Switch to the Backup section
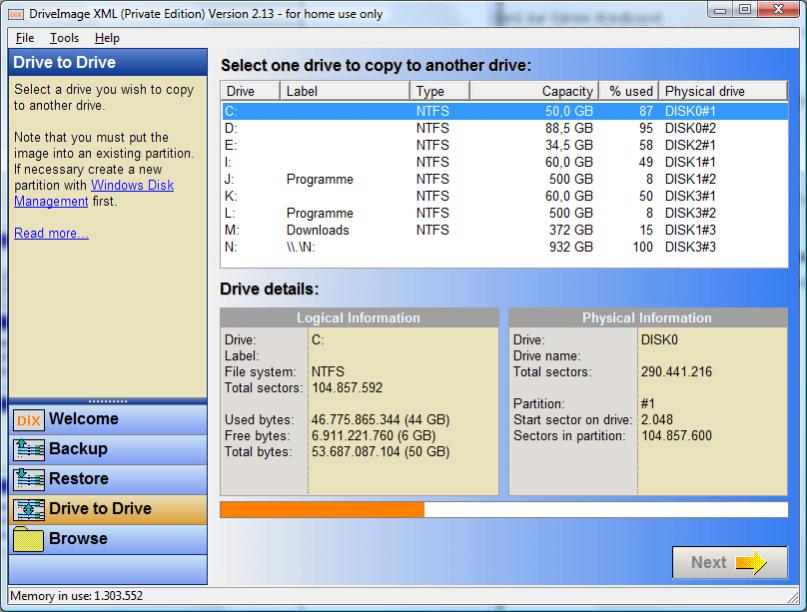The height and width of the screenshot is (612, 807). pos(108,449)
